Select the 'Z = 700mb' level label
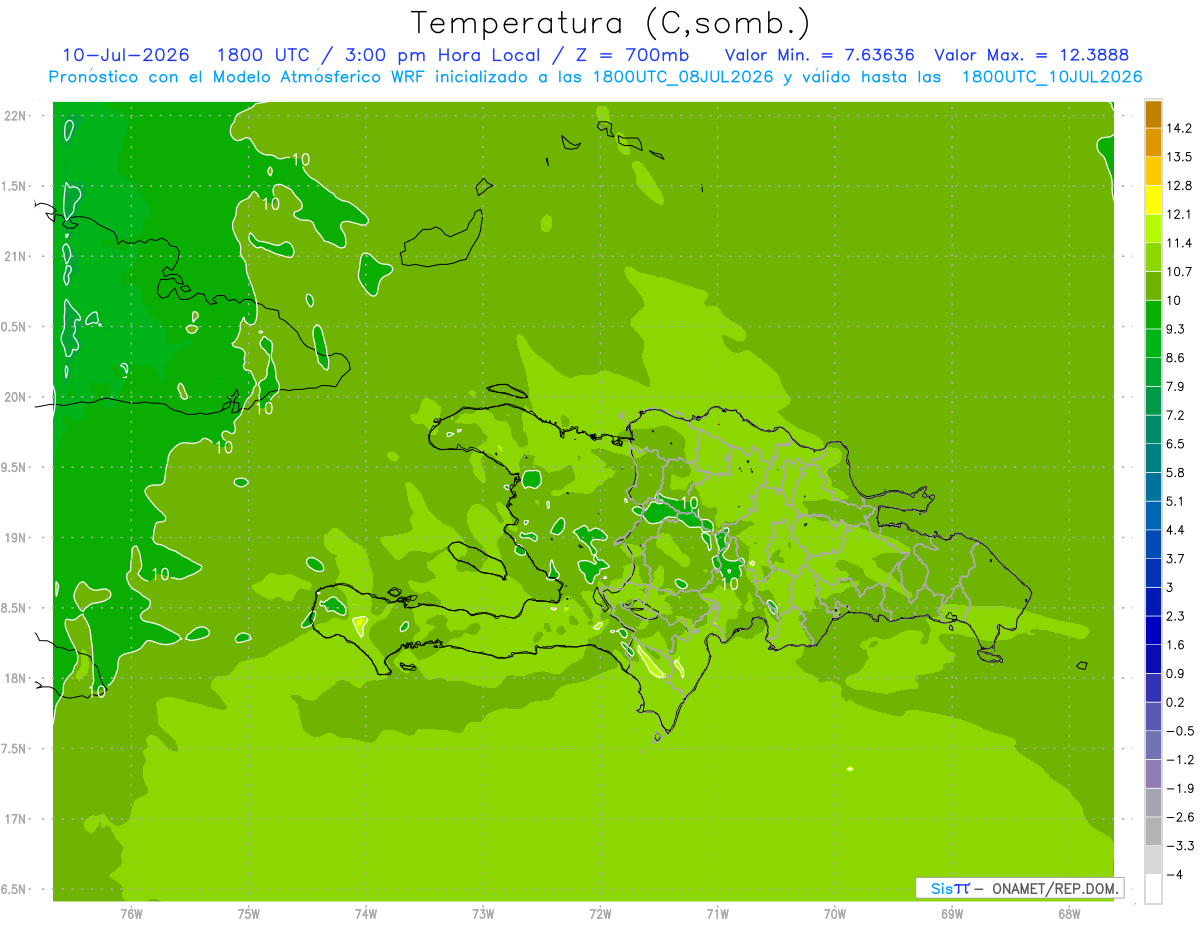This screenshot has width=1200, height=927. [629, 55]
